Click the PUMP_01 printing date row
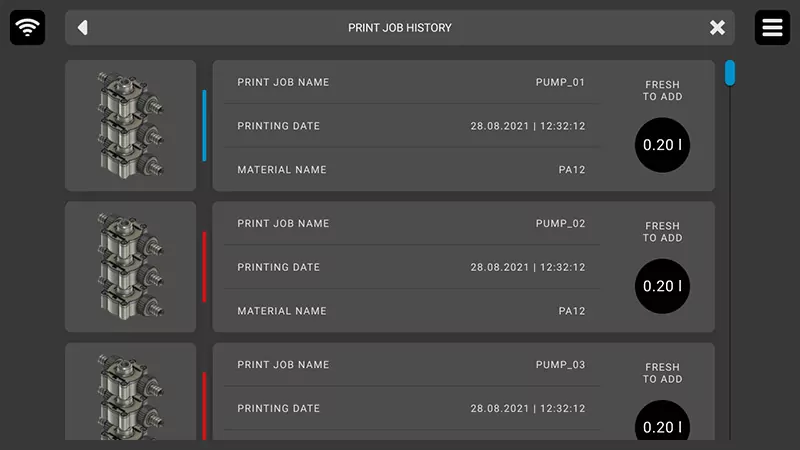800x450 pixels. pos(411,126)
